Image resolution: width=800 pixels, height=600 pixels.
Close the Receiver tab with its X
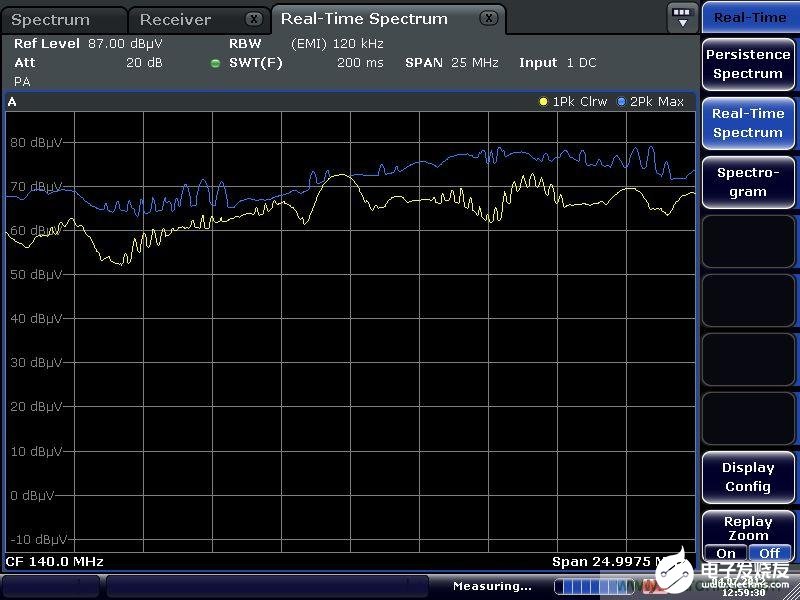pyautogui.click(x=254, y=19)
